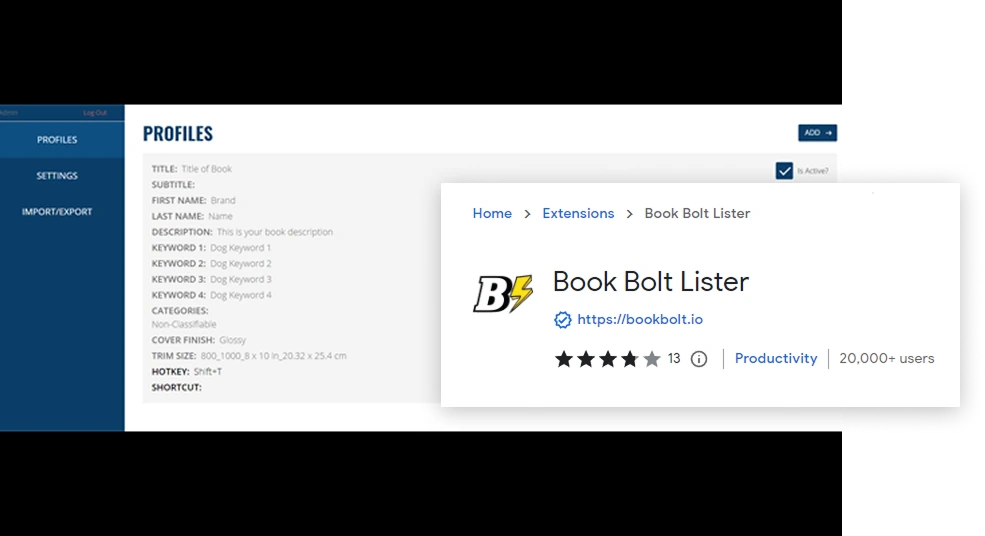985x536 pixels.
Task: Click the verified publisher badge icon
Action: point(562,320)
